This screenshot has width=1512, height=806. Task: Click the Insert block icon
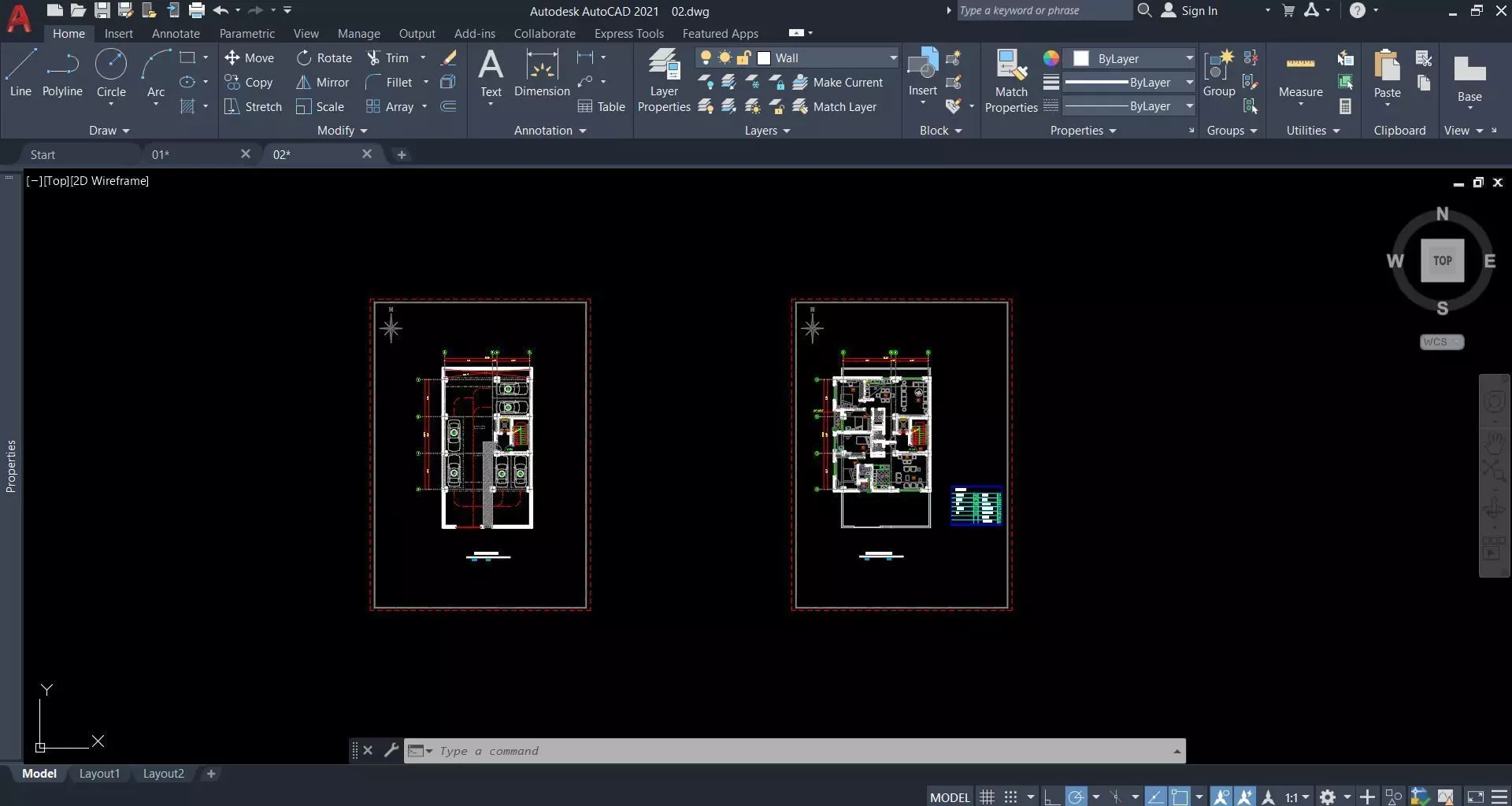[922, 65]
